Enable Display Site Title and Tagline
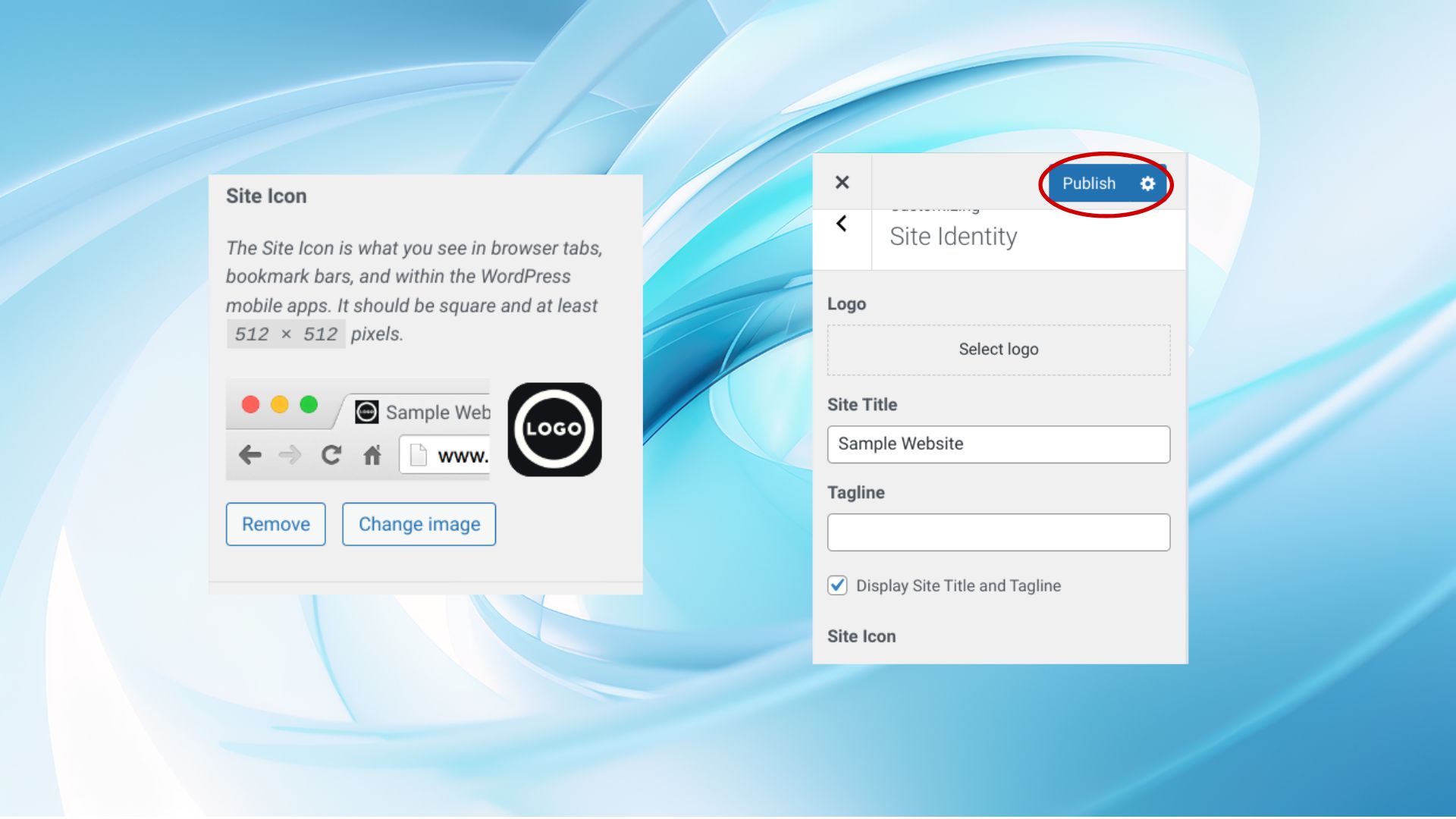The image size is (1456, 819). click(837, 585)
